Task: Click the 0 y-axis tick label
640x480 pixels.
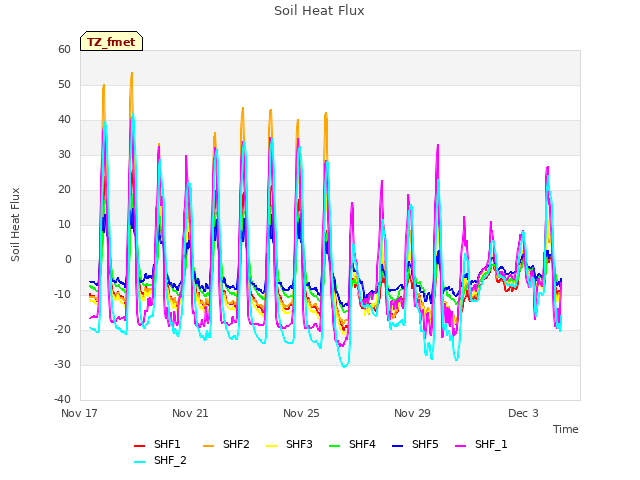Action: coord(68,260)
